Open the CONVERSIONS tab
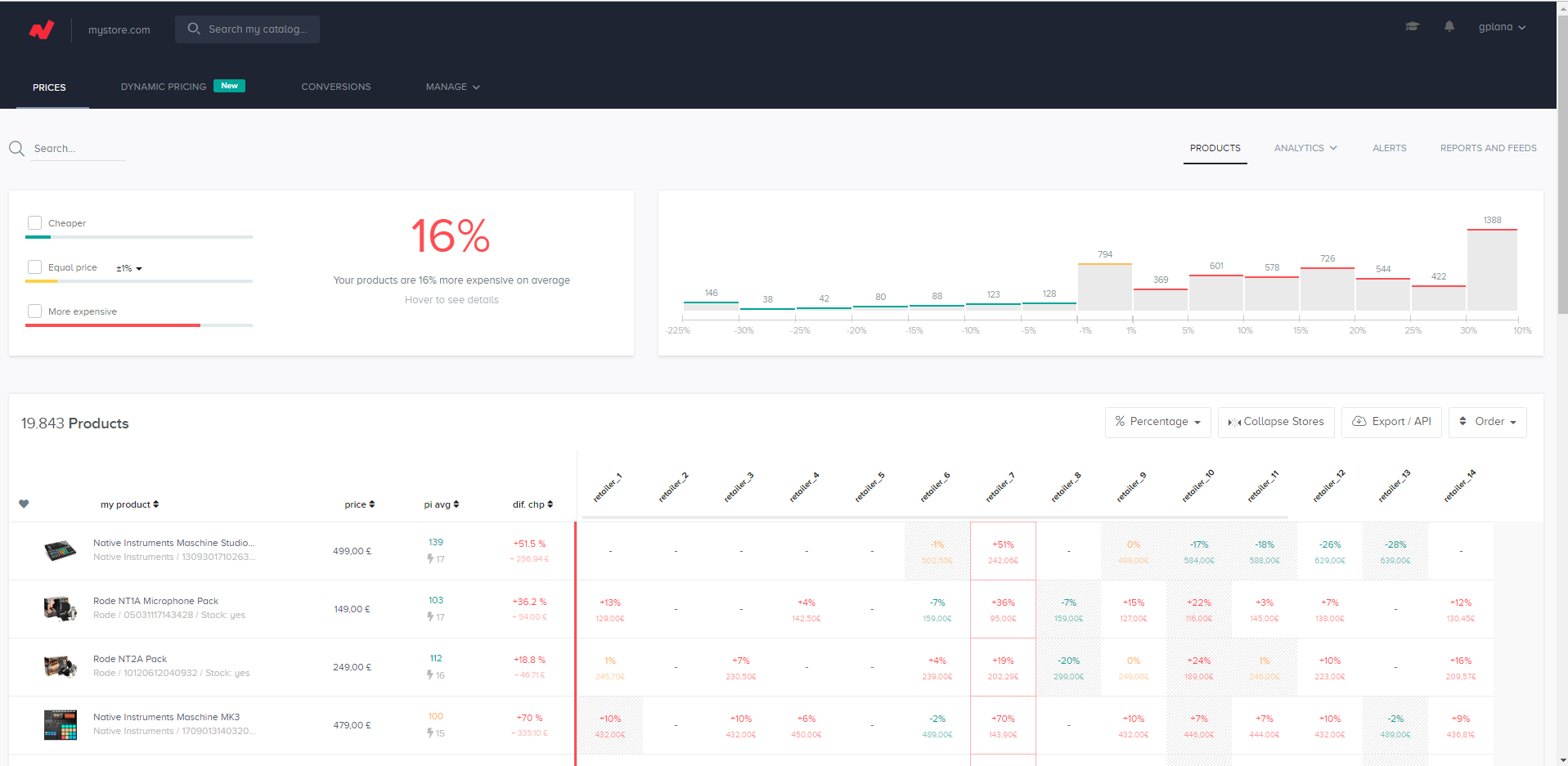1568x766 pixels. 336,87
